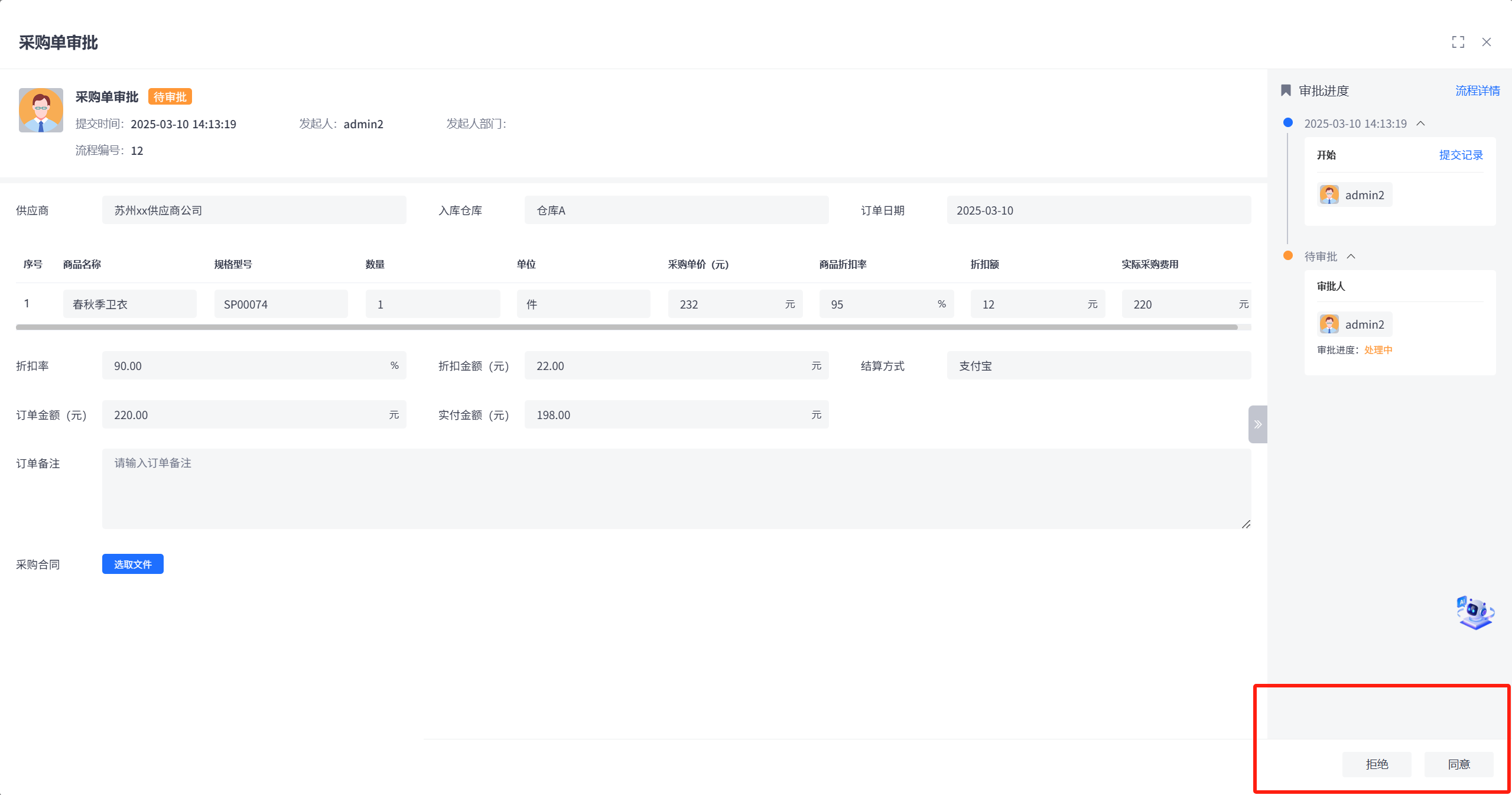The image size is (1512, 795).
Task: Click the fullscreen expand icon
Action: pos(1458,42)
